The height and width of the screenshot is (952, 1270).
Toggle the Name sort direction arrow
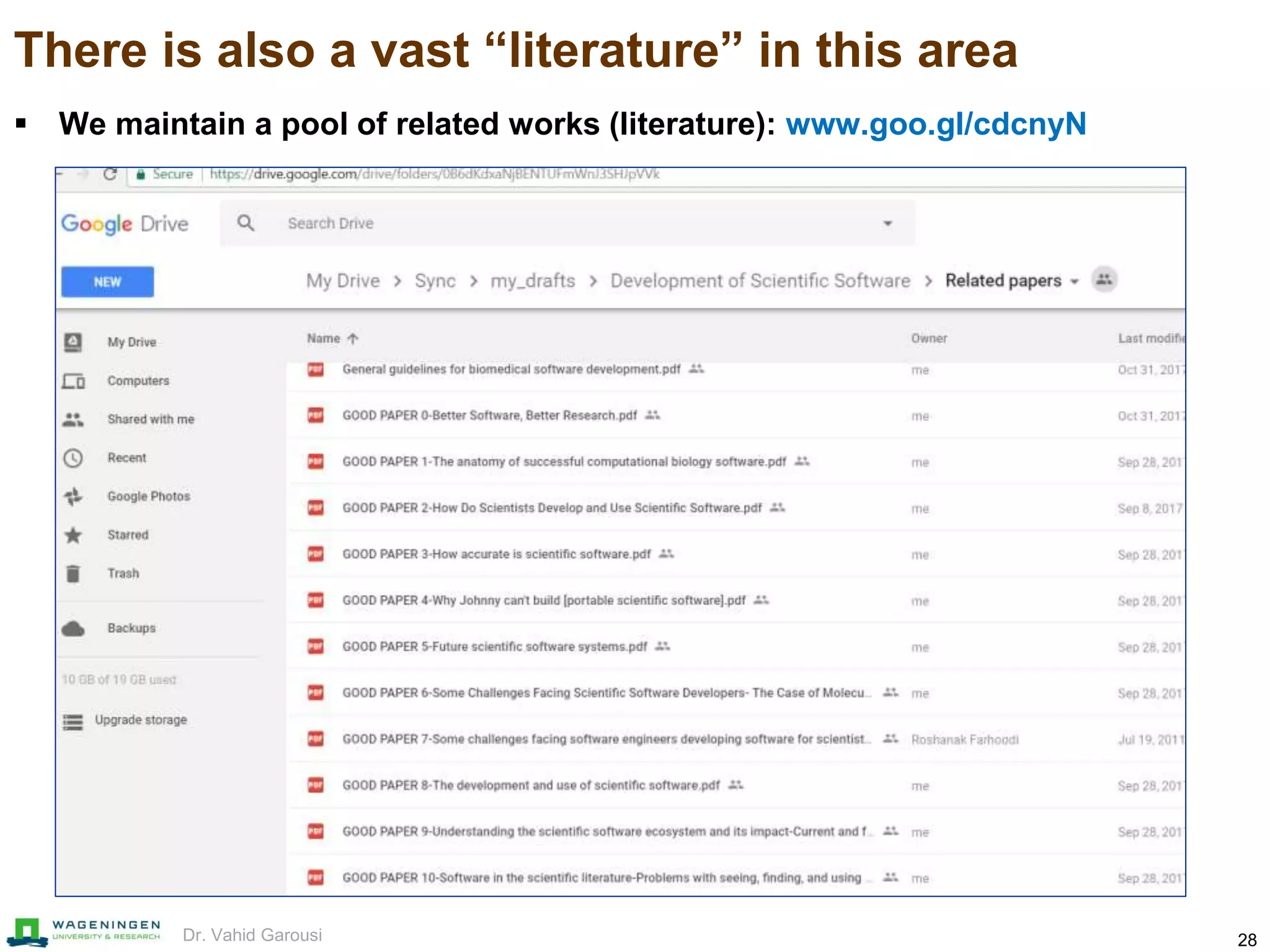coord(353,338)
